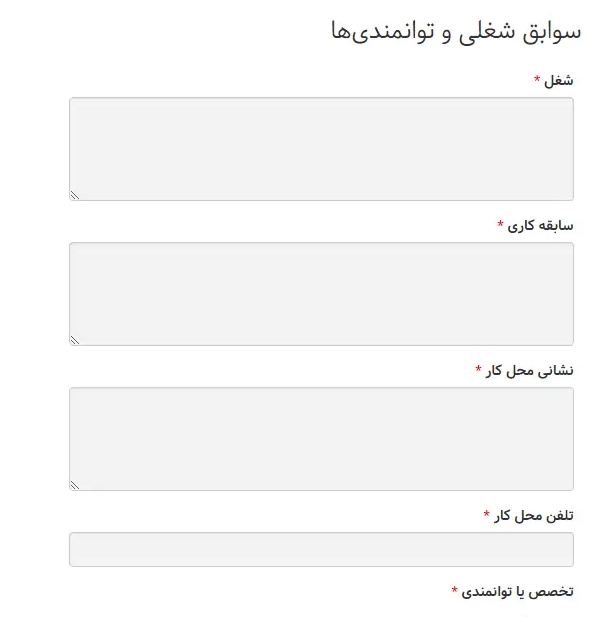Click the تخصص یا توانمندی label text
603x617 pixels.
pyautogui.click(x=518, y=591)
